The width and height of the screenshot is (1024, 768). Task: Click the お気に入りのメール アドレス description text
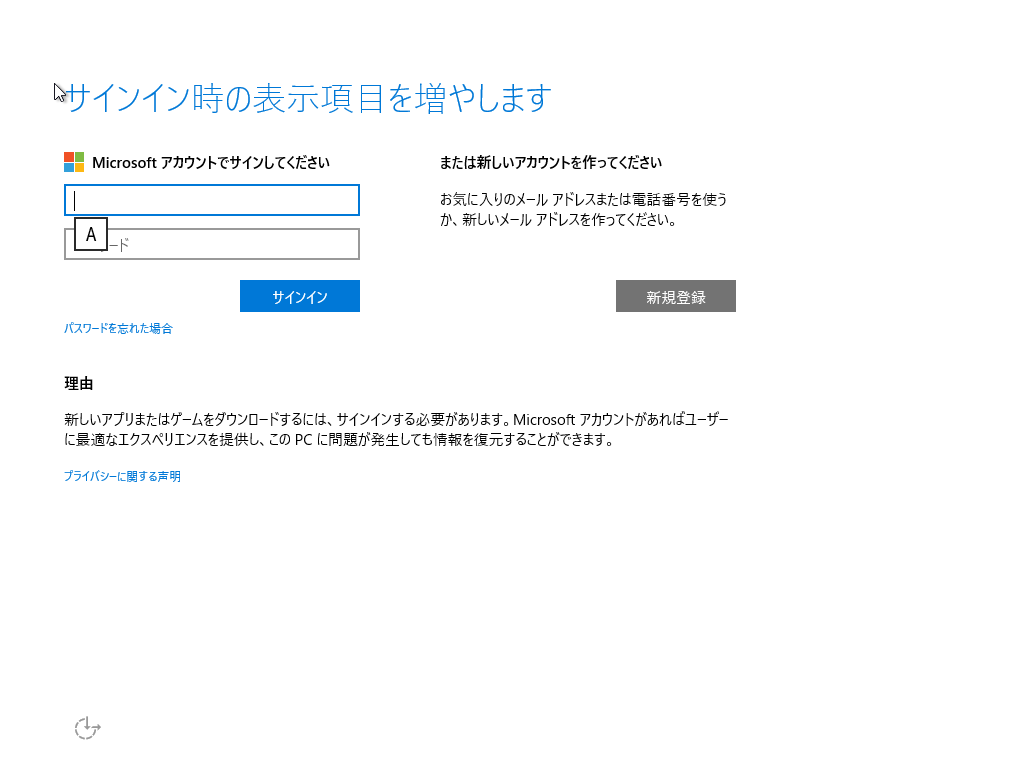(x=583, y=209)
